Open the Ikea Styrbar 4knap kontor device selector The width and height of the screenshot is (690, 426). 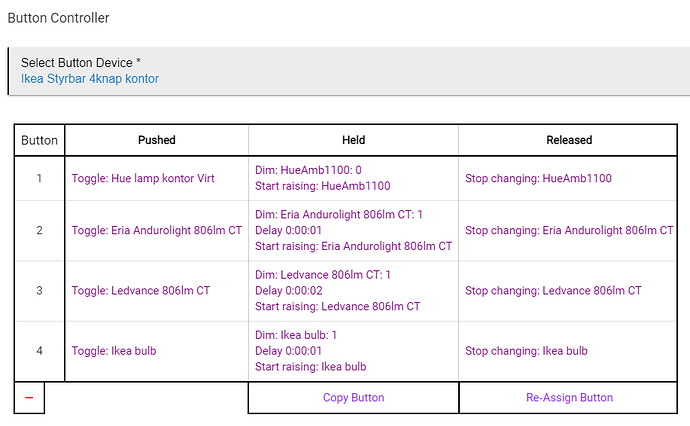point(90,78)
